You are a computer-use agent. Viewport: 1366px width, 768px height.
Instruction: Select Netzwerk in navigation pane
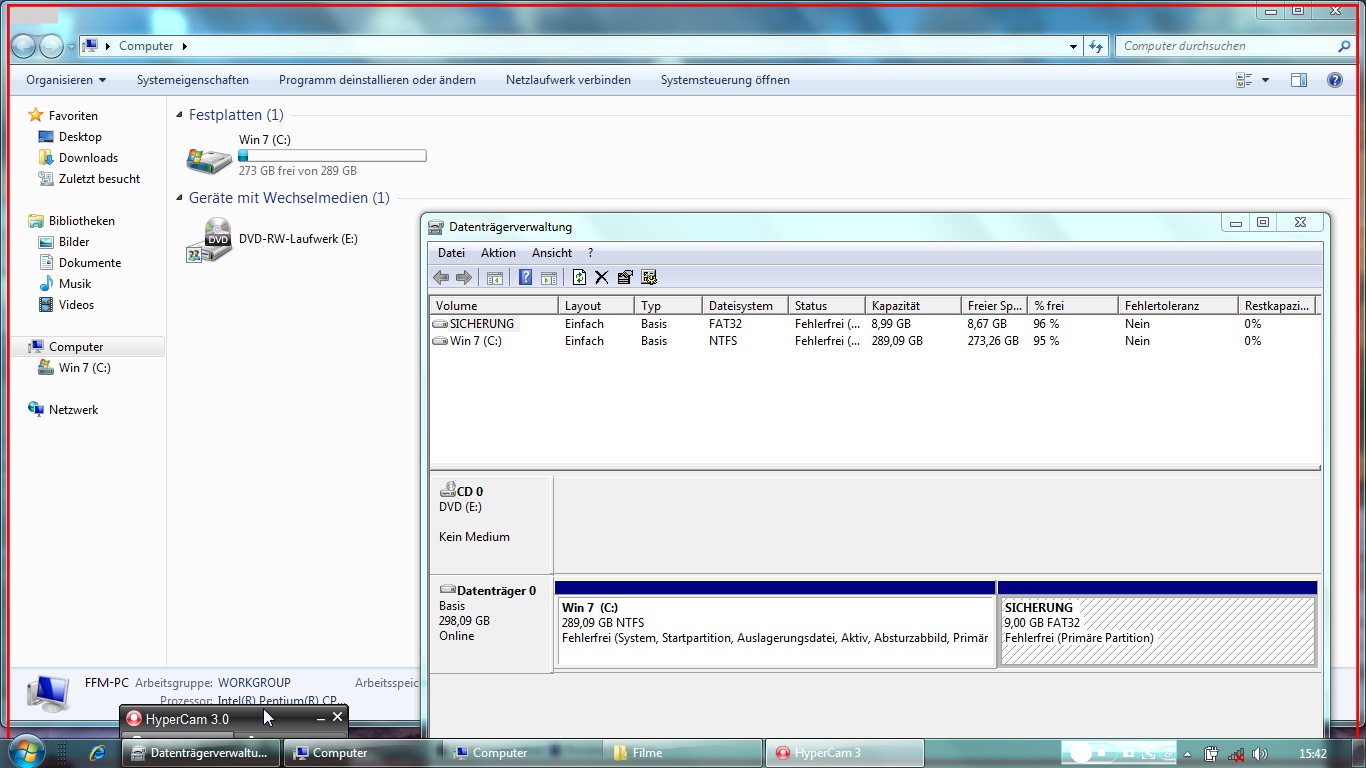pyautogui.click(x=73, y=410)
